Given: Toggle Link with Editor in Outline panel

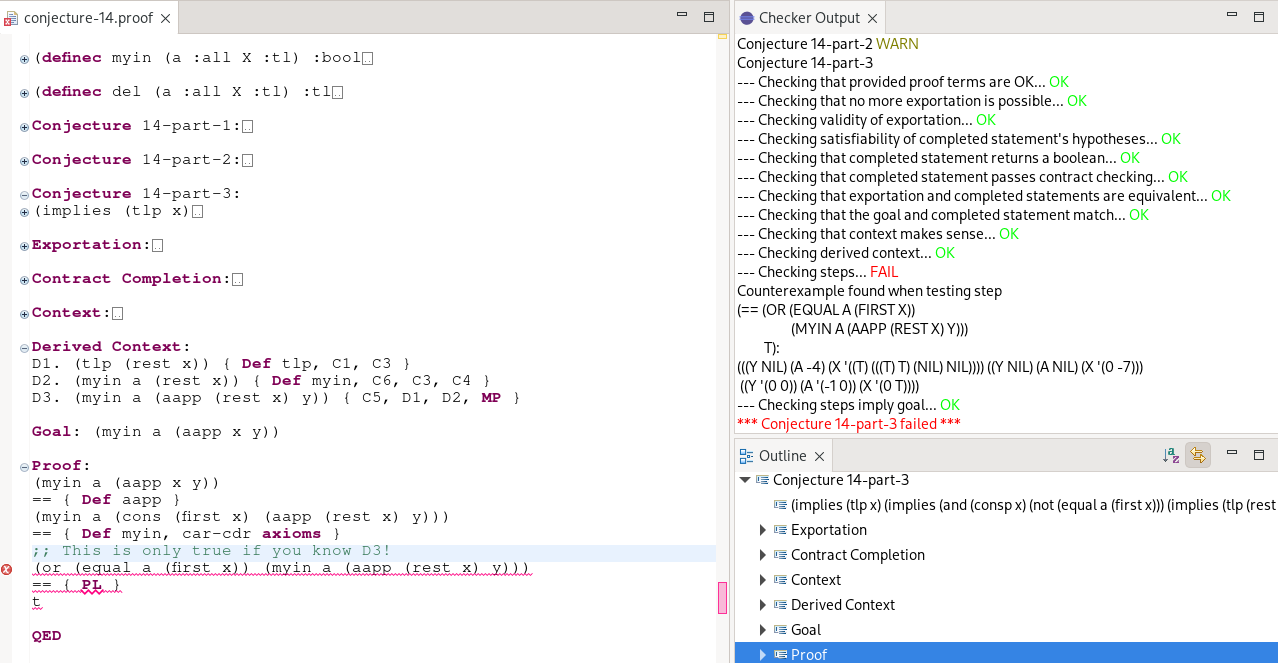Looking at the screenshot, I should tap(1197, 456).
